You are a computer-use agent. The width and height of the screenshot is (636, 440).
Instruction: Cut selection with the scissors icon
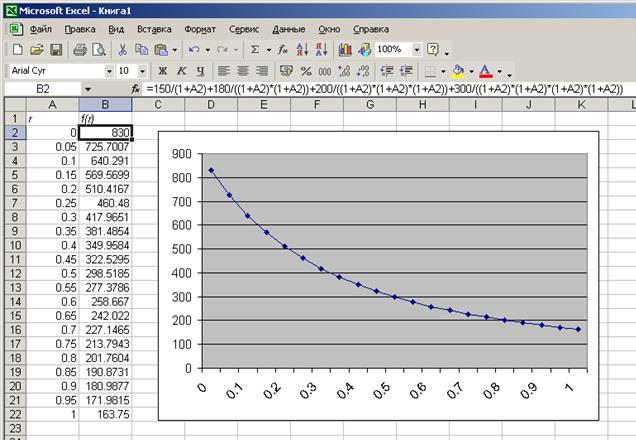[x=123, y=49]
